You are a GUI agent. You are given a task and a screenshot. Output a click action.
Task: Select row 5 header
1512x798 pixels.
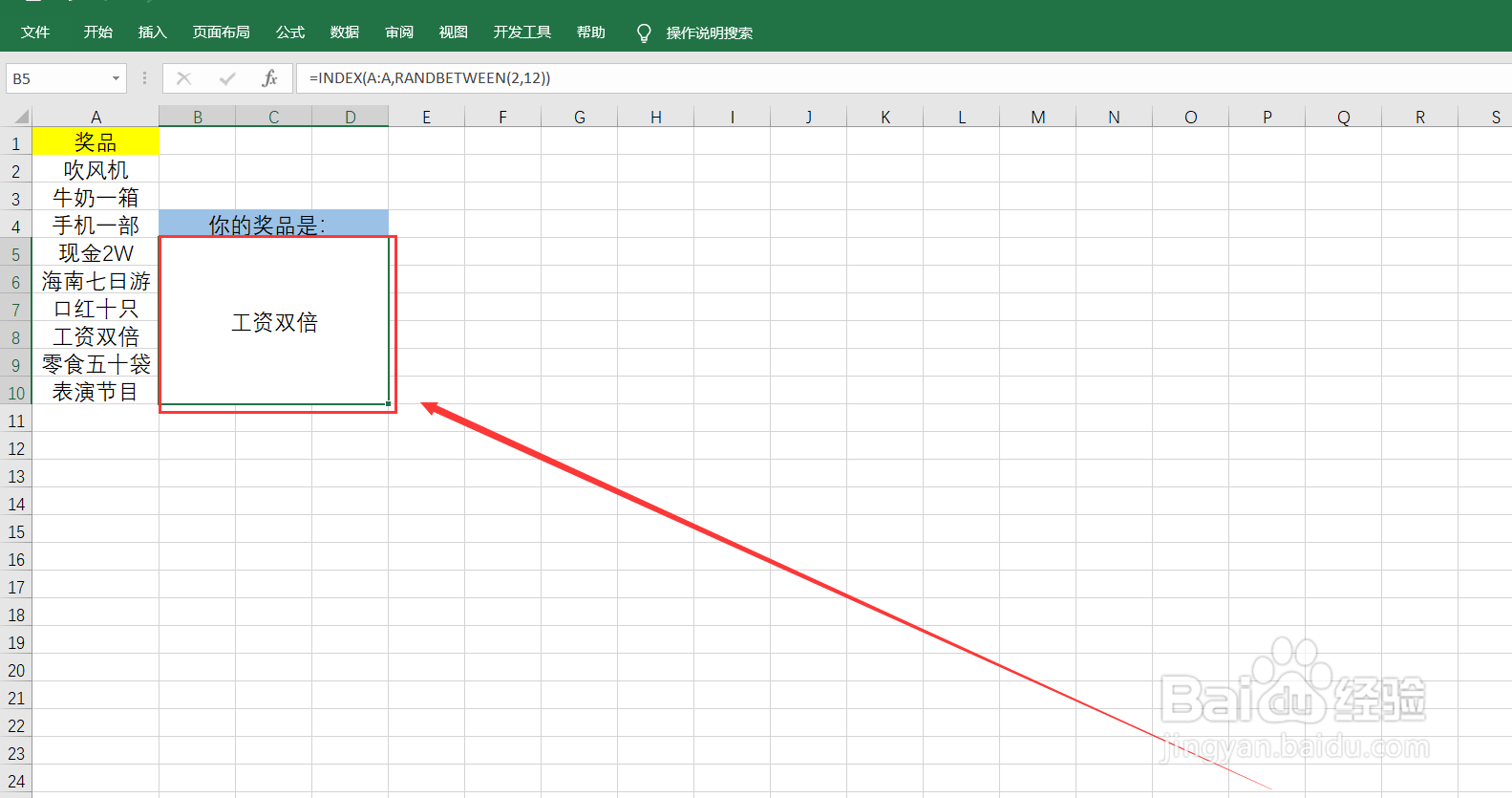pyautogui.click(x=15, y=254)
